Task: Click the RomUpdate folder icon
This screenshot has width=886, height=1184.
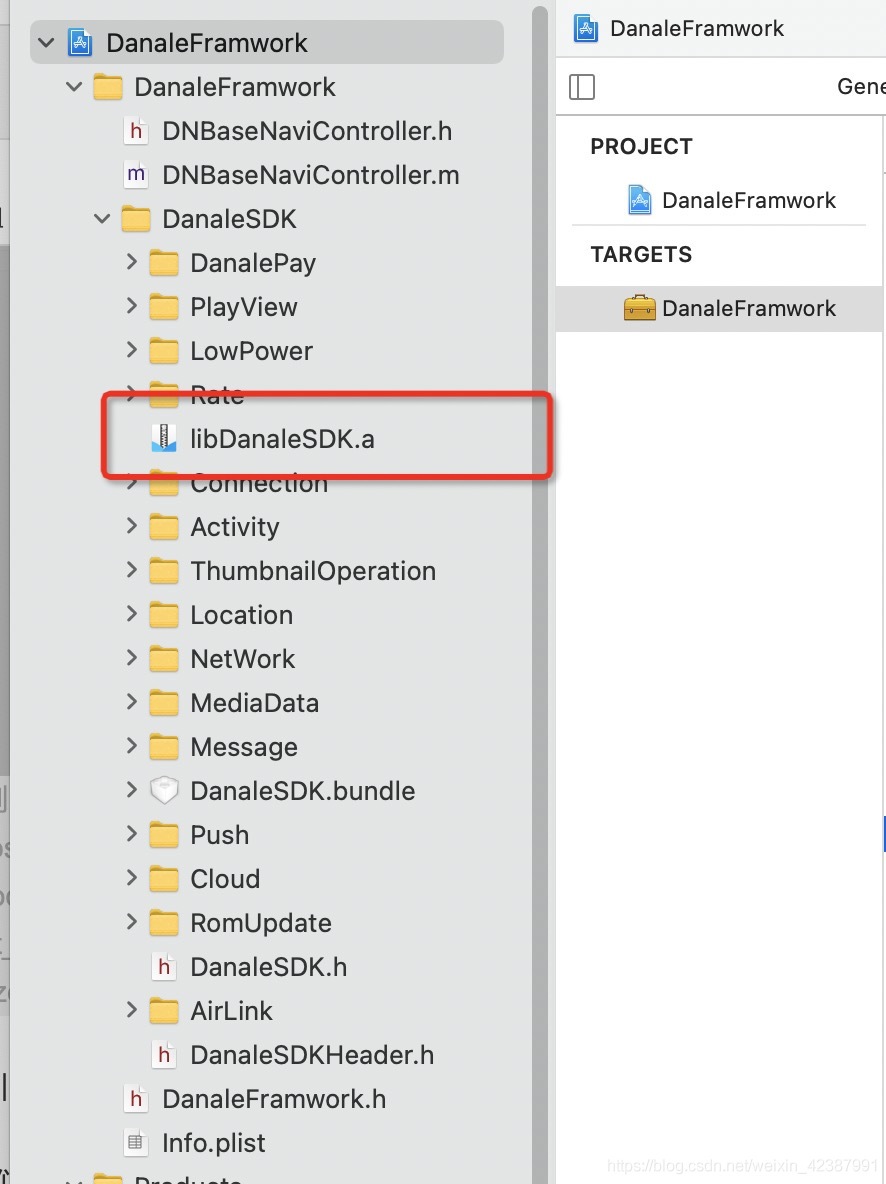Action: click(164, 923)
